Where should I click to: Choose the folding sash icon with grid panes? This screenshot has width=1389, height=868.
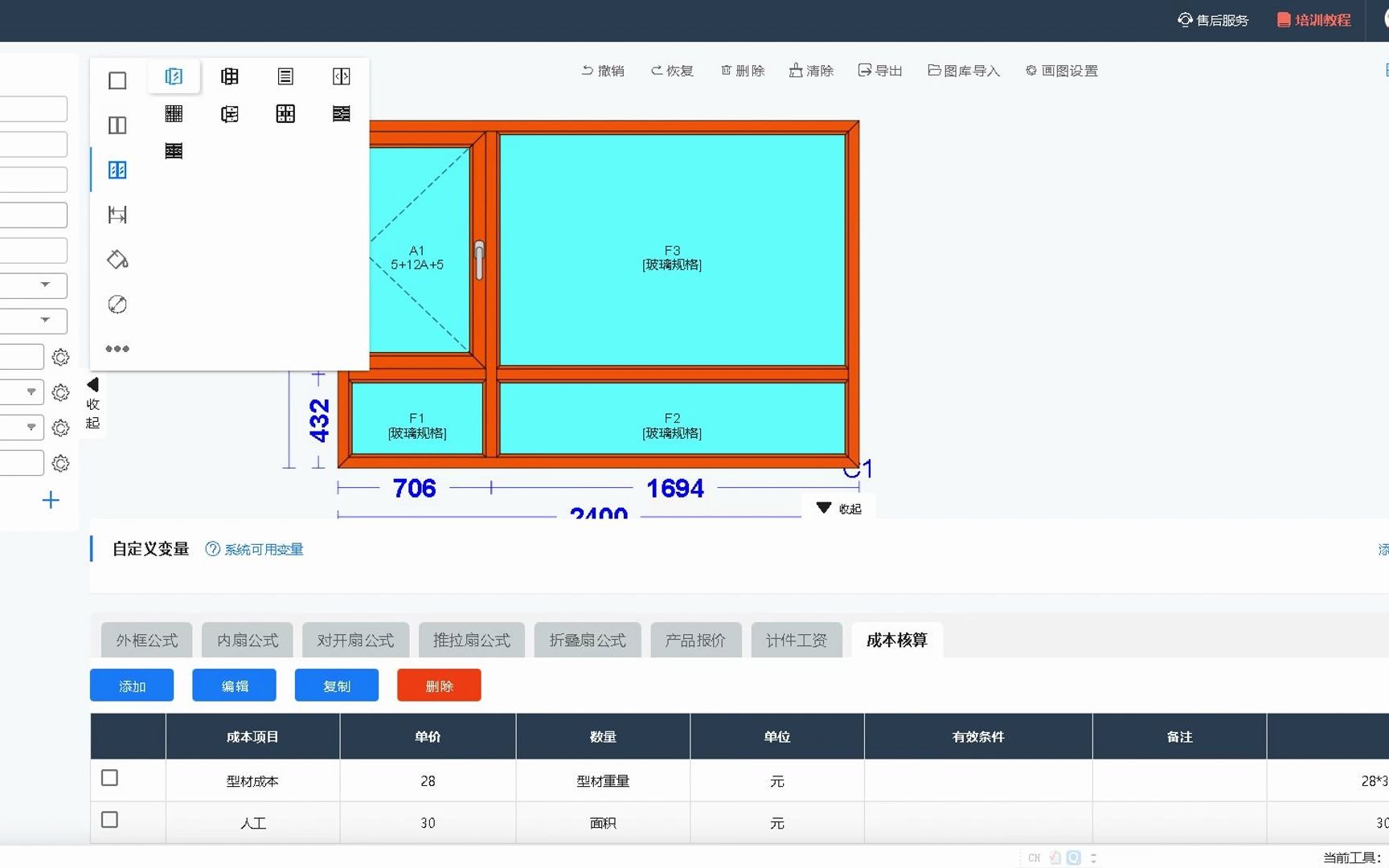[x=230, y=76]
